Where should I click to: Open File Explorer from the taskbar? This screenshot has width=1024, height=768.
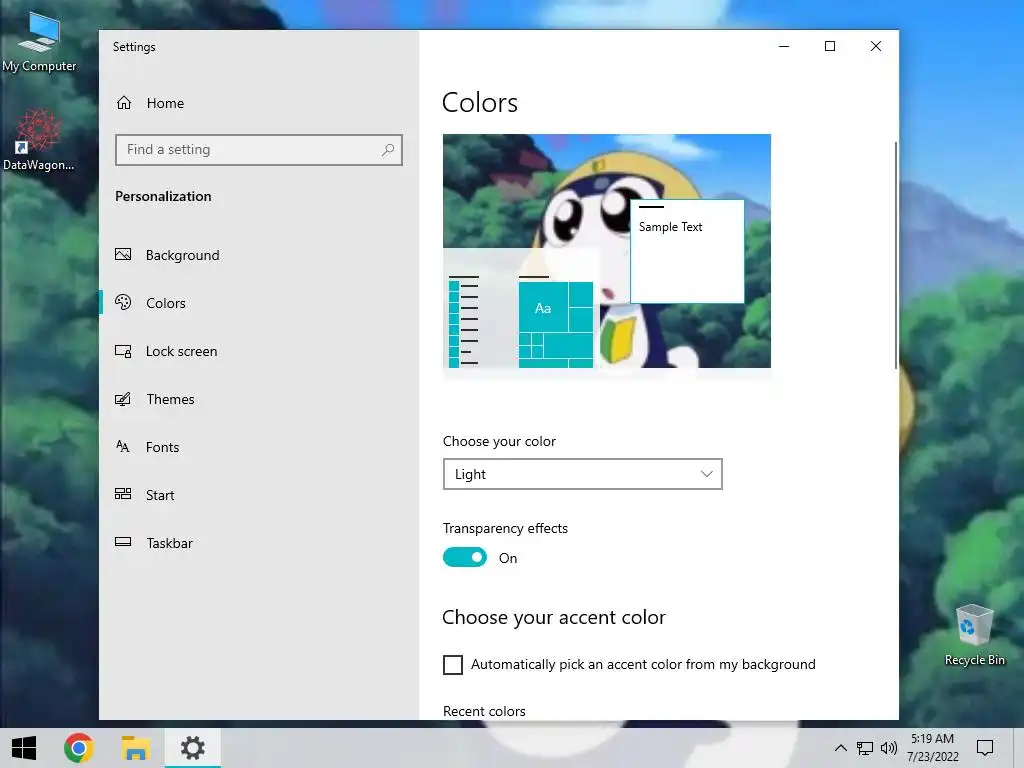click(x=135, y=748)
